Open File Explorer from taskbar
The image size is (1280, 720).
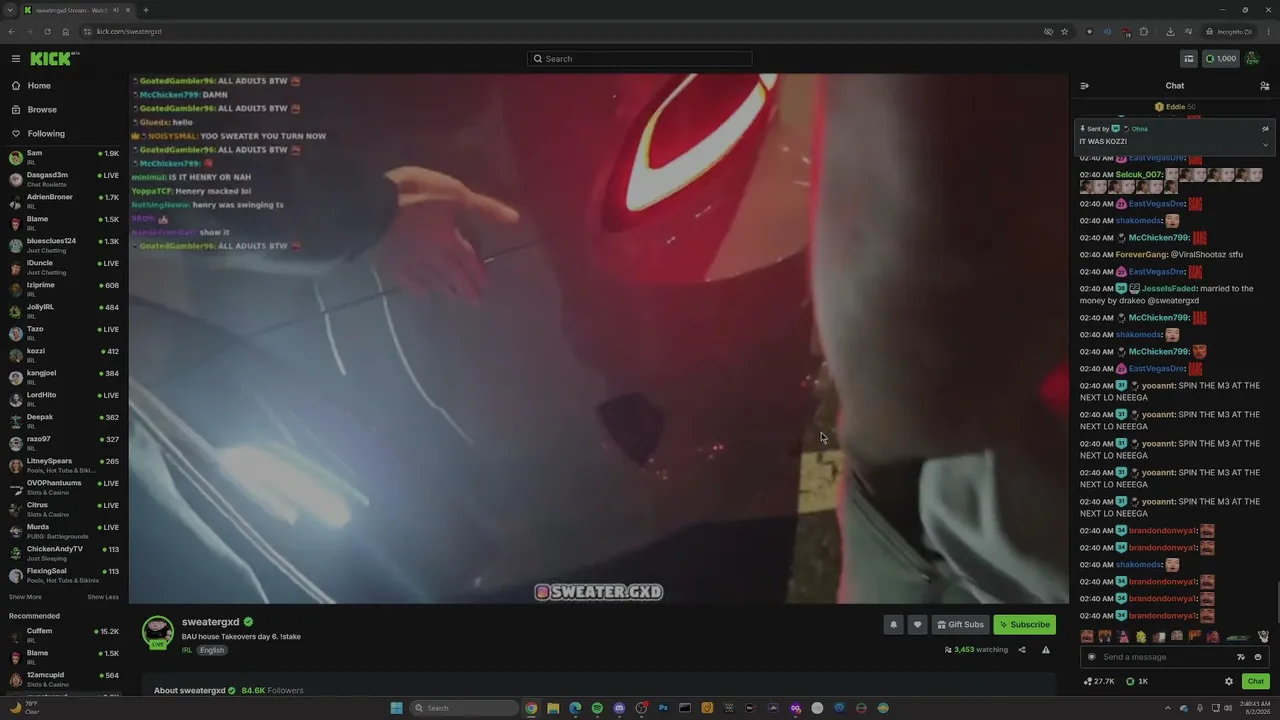[x=553, y=708]
